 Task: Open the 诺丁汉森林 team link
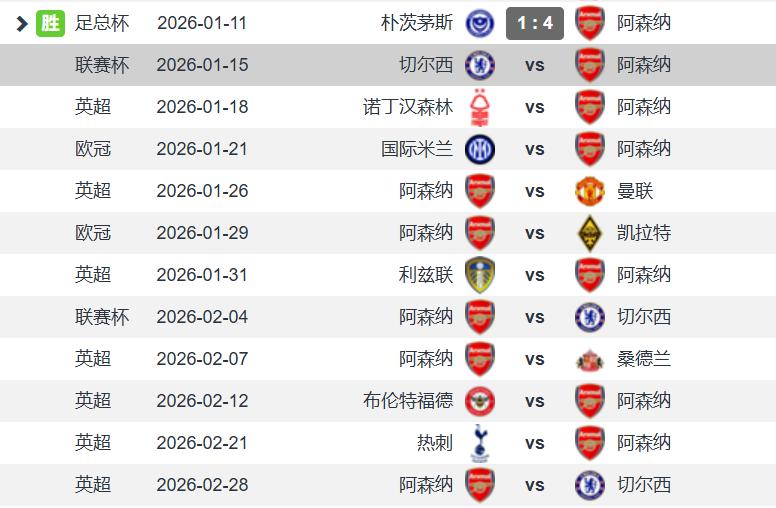pyautogui.click(x=408, y=107)
